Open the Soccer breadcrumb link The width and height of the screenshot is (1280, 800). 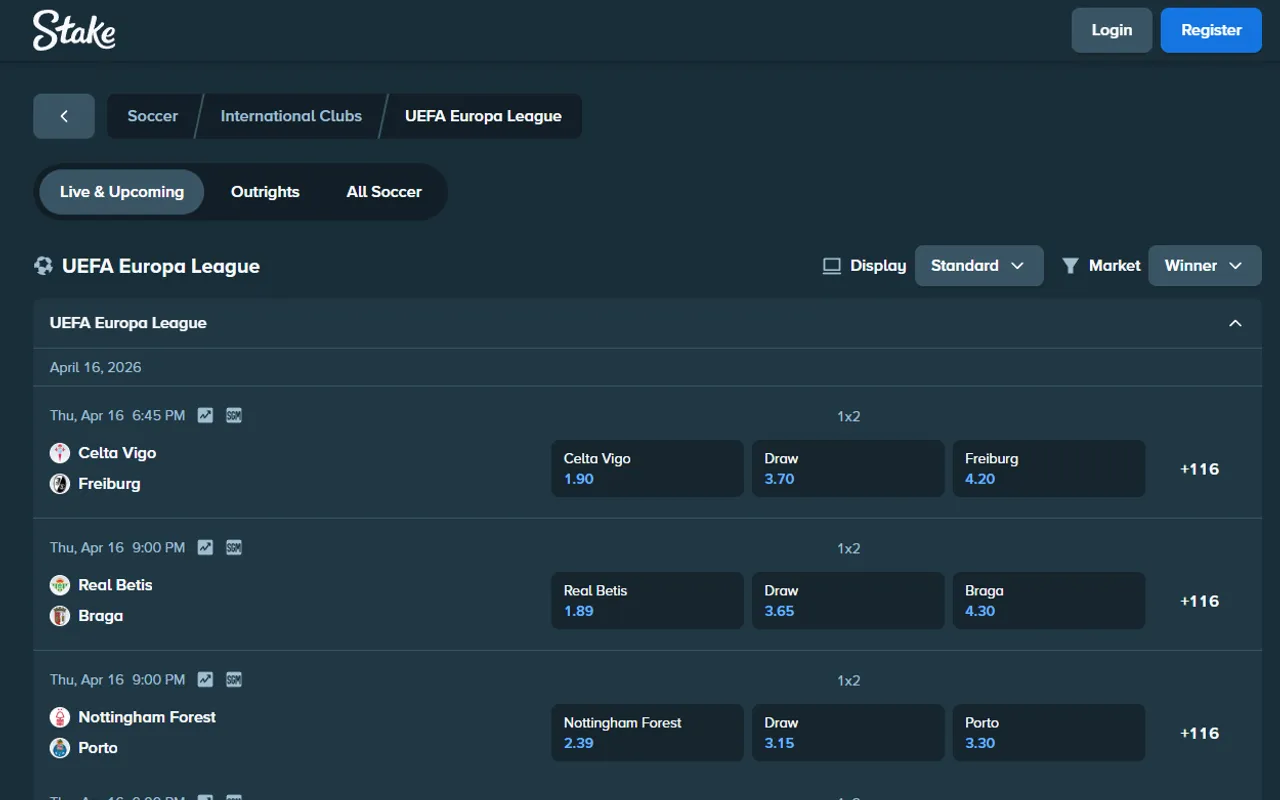coord(152,116)
